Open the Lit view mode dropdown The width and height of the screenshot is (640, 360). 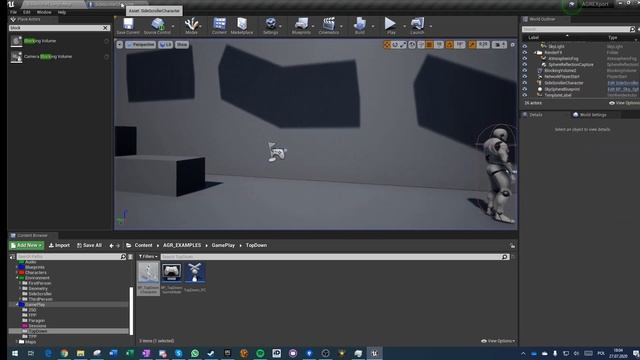[x=165, y=44]
